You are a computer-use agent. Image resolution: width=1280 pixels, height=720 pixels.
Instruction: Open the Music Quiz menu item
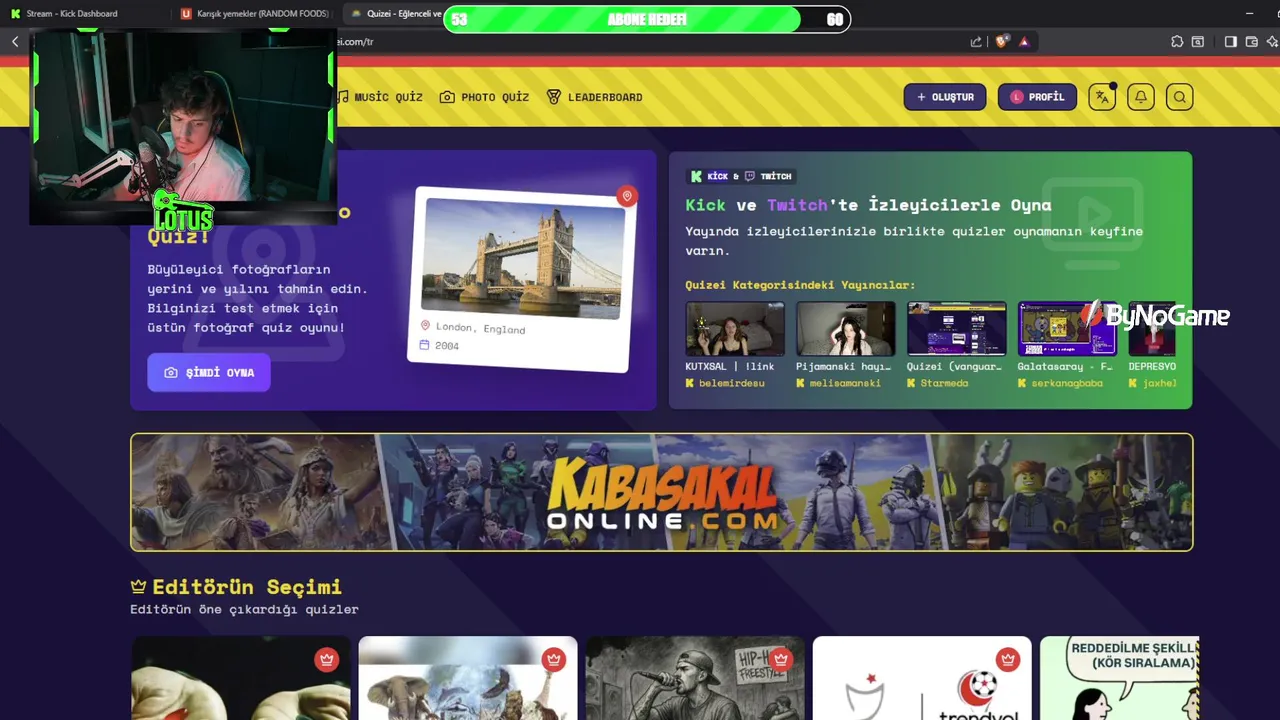coord(379,97)
